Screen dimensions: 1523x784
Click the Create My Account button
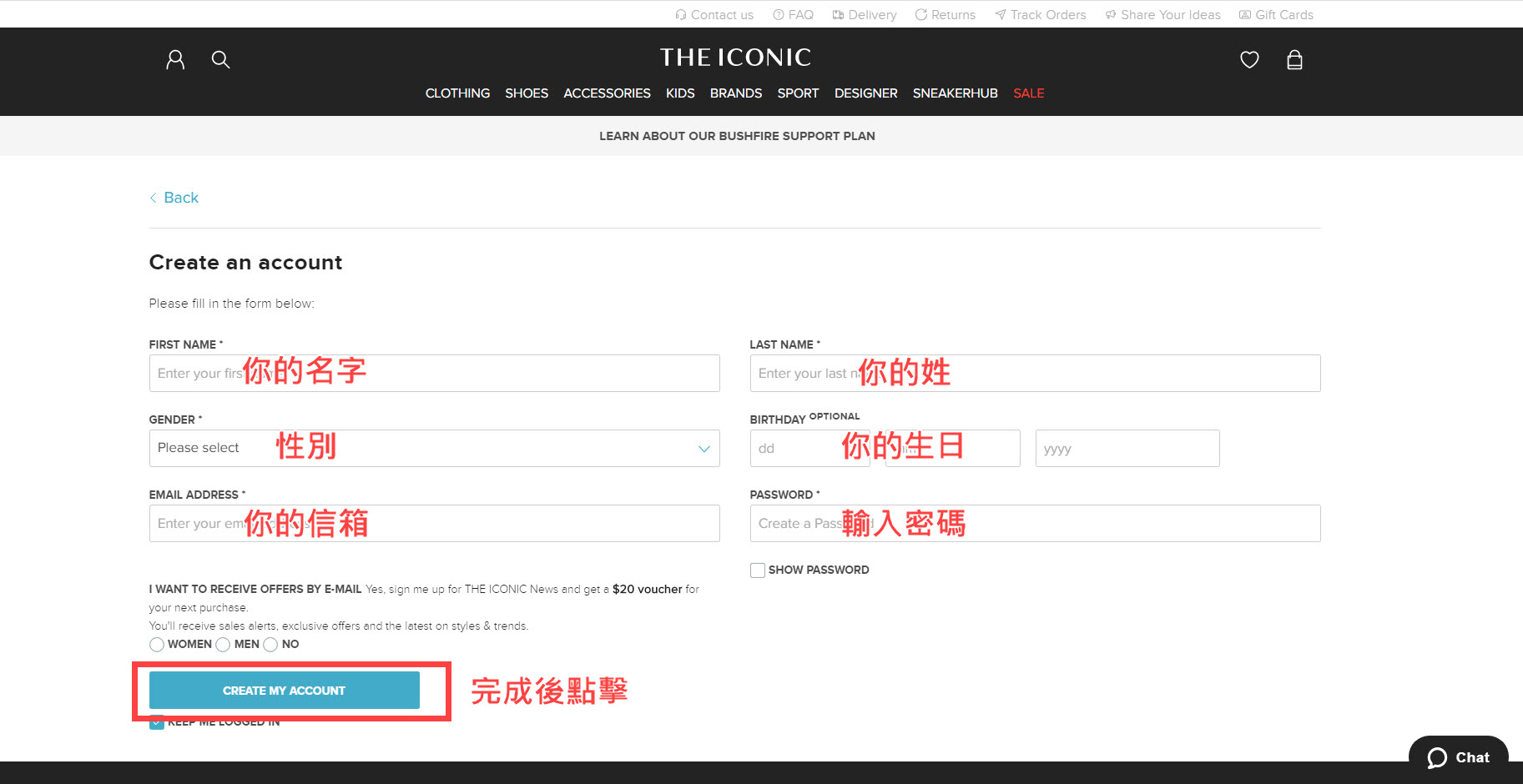pos(284,691)
